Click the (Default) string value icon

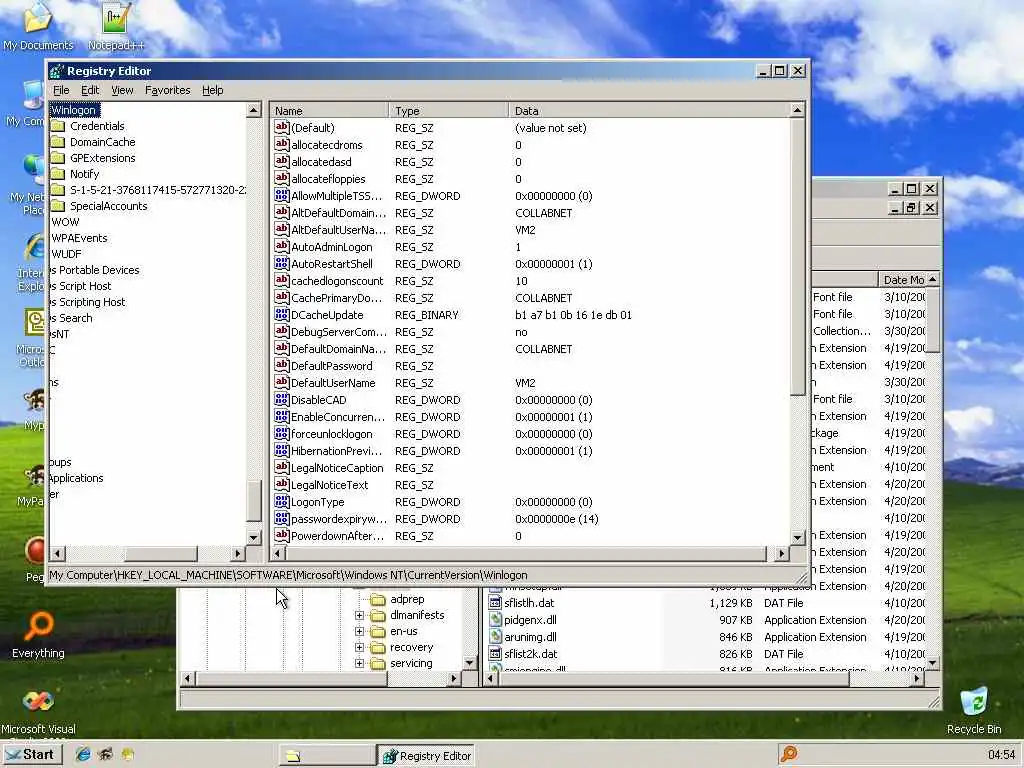coord(281,127)
